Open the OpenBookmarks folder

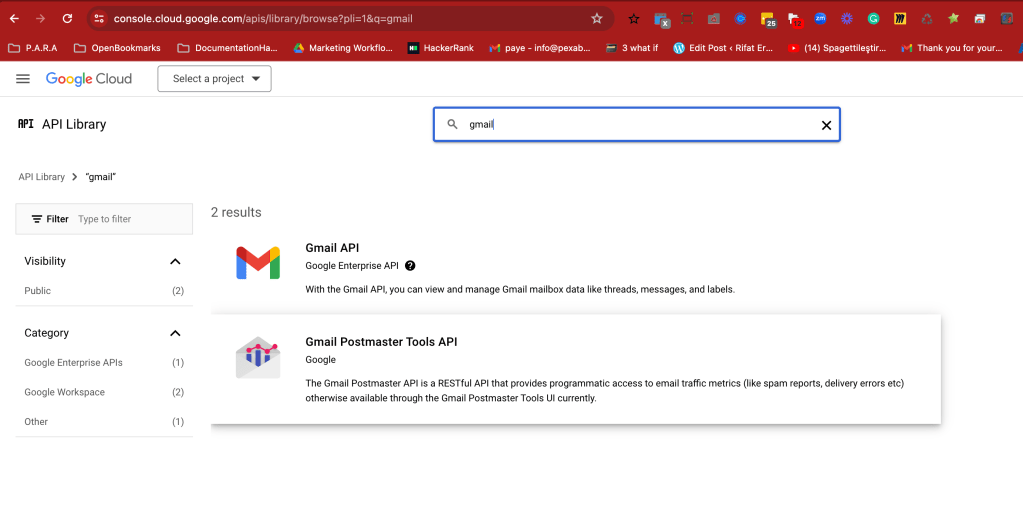click(117, 48)
